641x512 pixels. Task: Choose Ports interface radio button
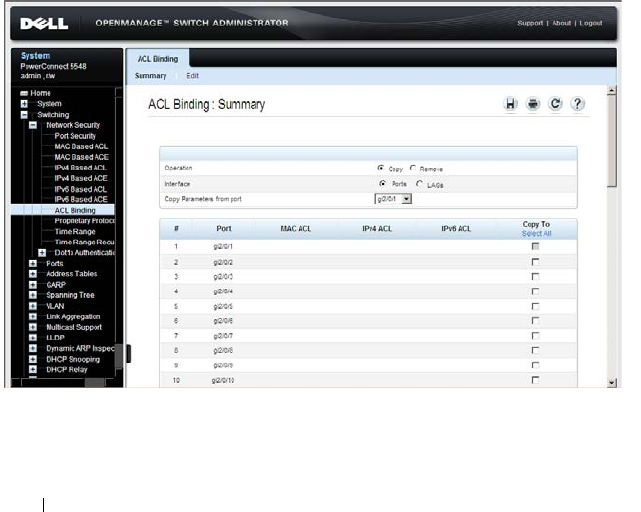pos(382,184)
